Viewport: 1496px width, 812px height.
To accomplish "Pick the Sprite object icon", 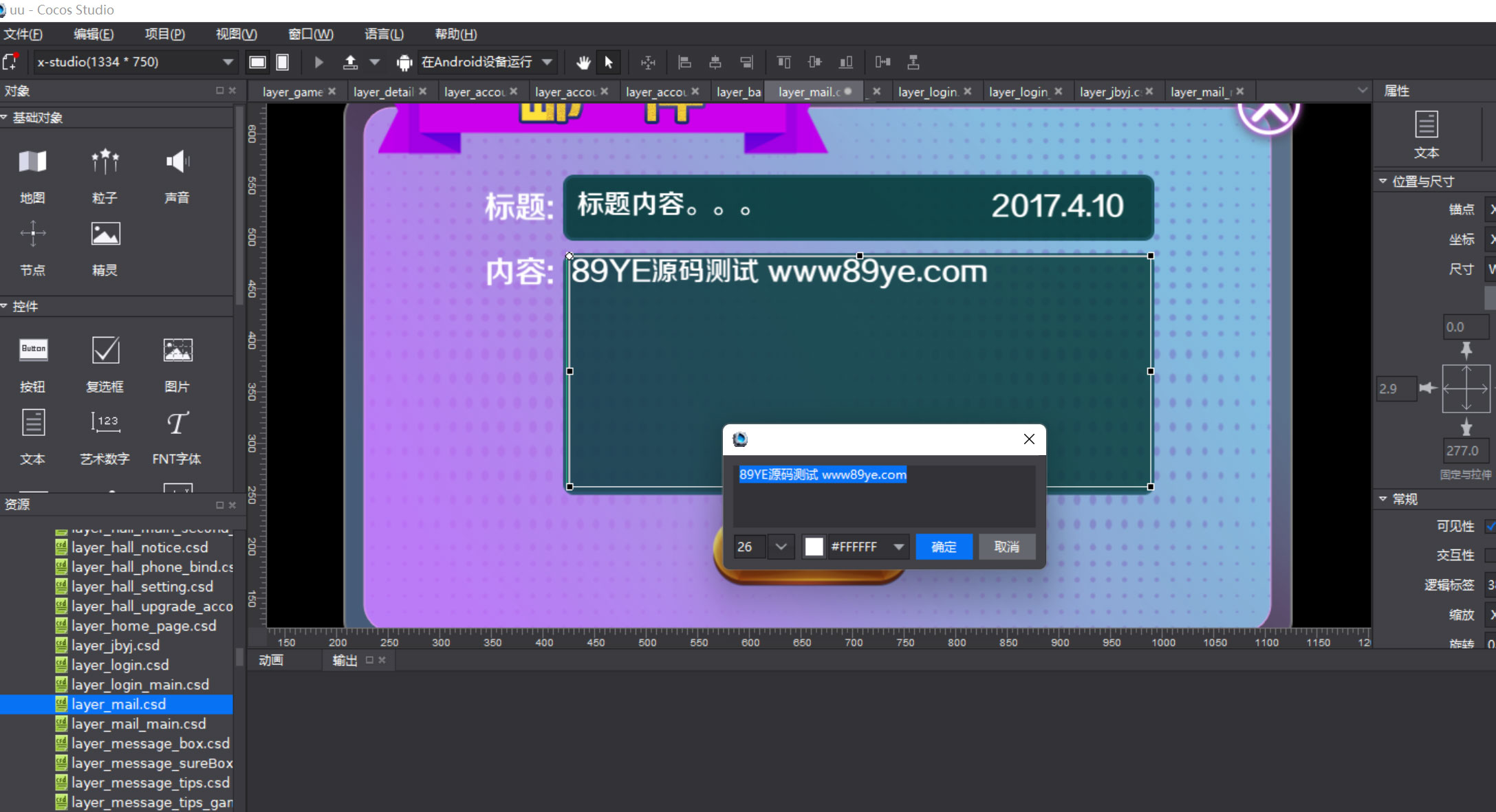I will 105,234.
